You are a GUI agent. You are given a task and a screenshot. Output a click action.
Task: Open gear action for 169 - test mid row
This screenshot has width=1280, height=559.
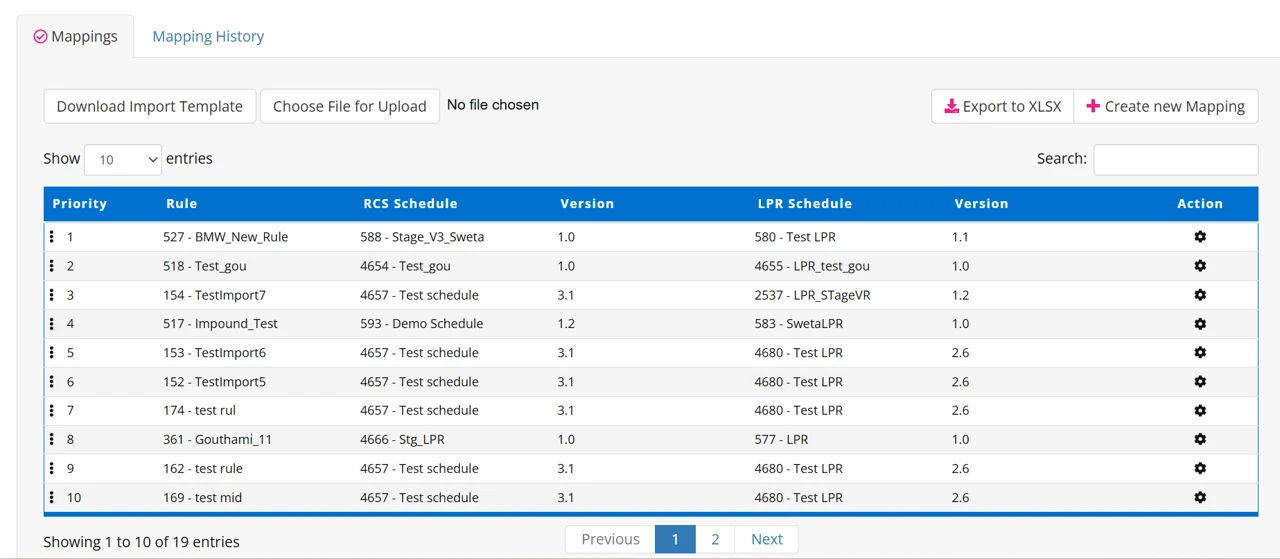point(1200,497)
